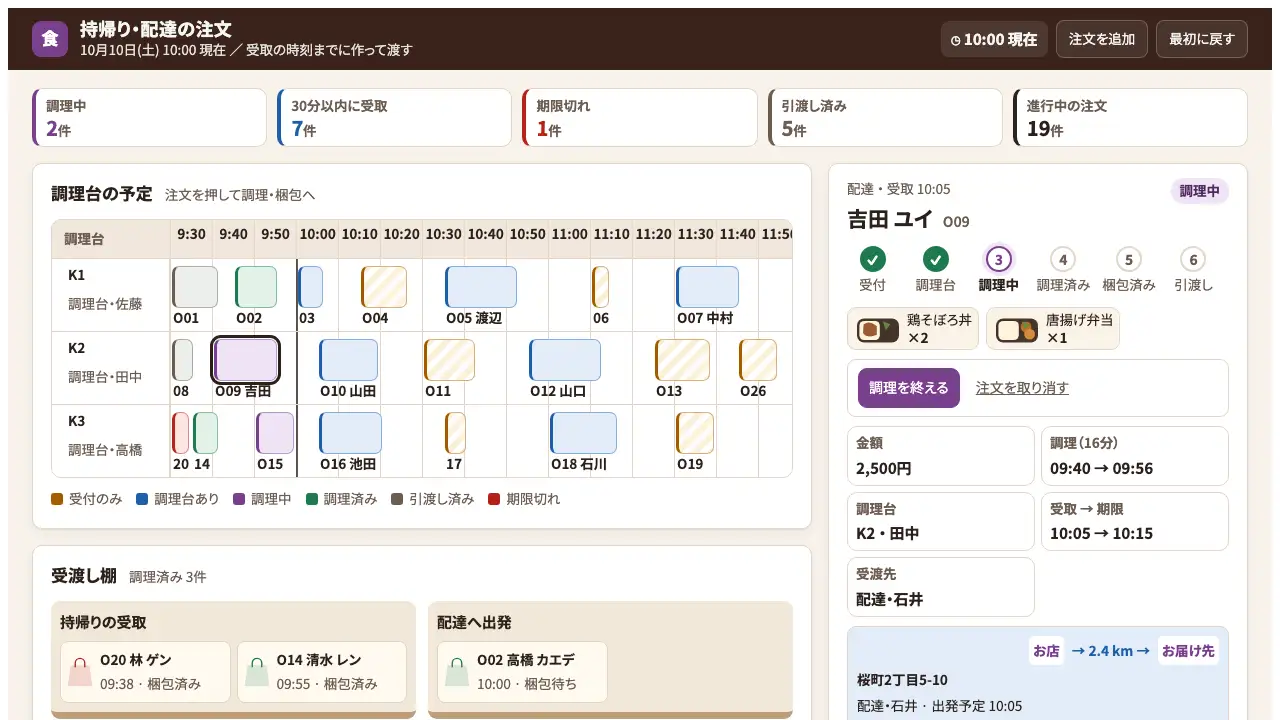Viewport: 1280px width, 720px height.
Task: Select order block O01 in K1 row
Action: click(x=195, y=287)
